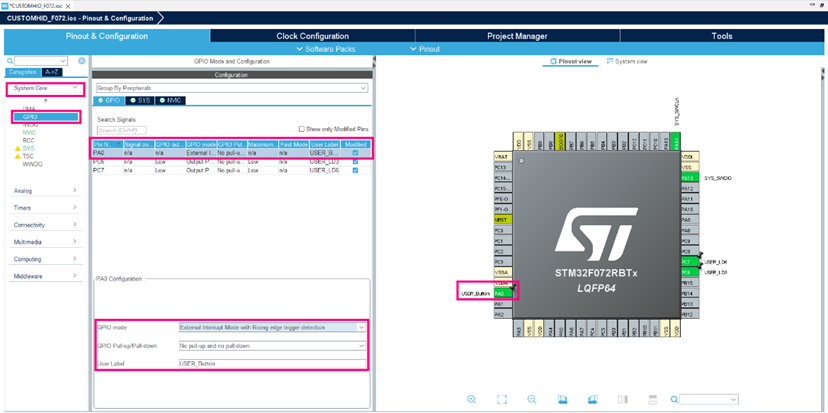Sort by the Pin Name column header
The height and width of the screenshot is (413, 828).
coord(108,144)
